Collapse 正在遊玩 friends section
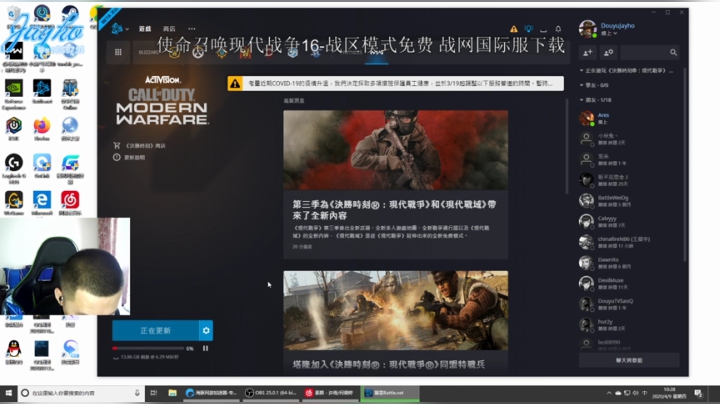Viewport: 720px width, 404px height. (627, 71)
